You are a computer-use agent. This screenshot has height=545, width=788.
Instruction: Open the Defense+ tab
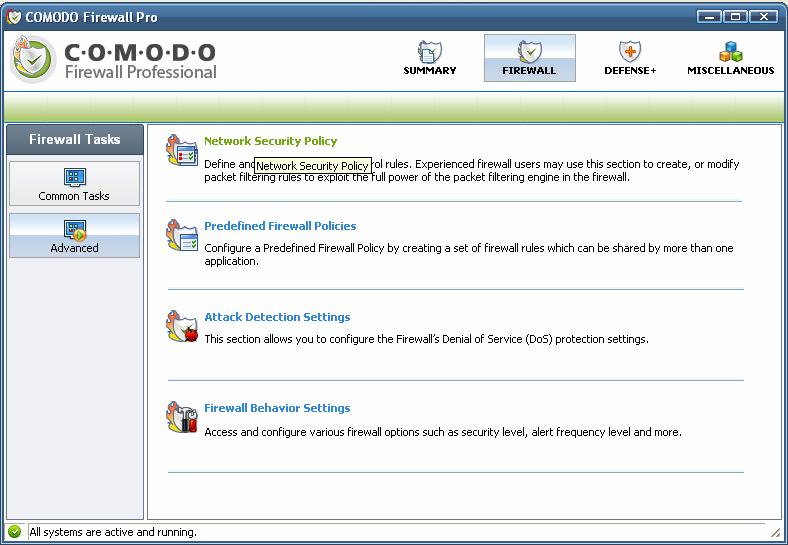pos(630,58)
